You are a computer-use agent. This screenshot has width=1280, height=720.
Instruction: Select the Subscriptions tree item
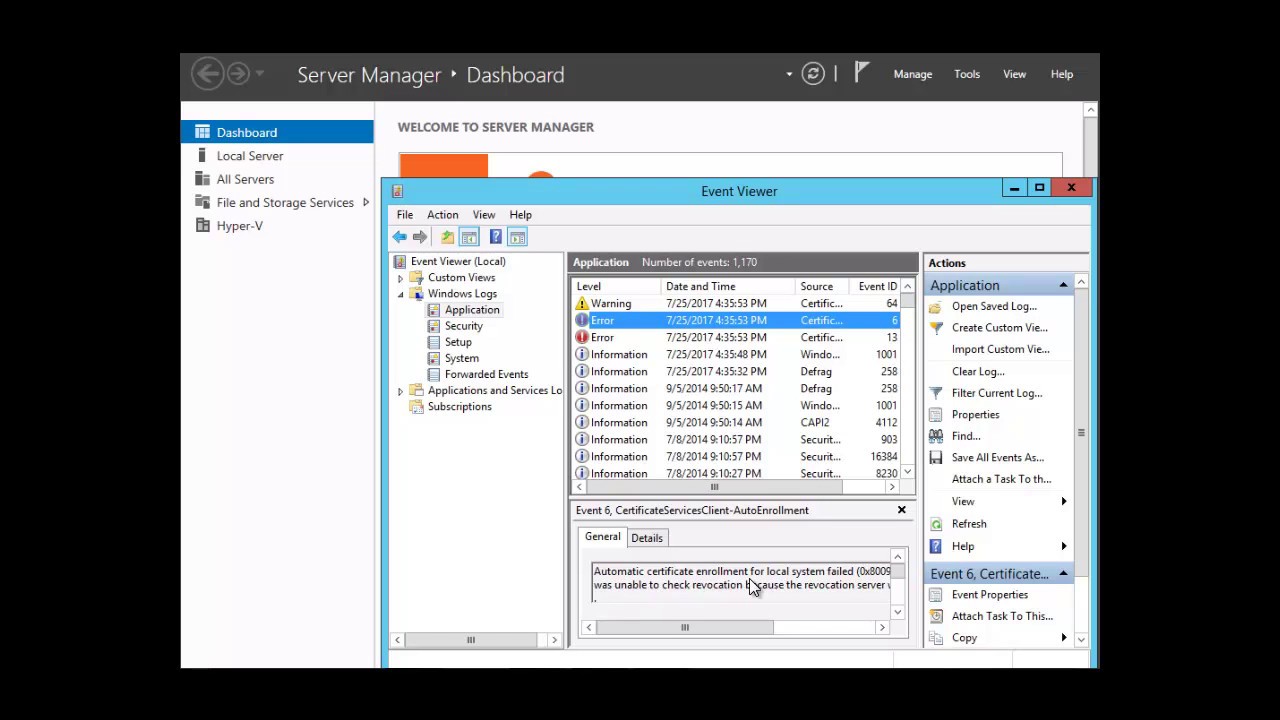pyautogui.click(x=460, y=407)
